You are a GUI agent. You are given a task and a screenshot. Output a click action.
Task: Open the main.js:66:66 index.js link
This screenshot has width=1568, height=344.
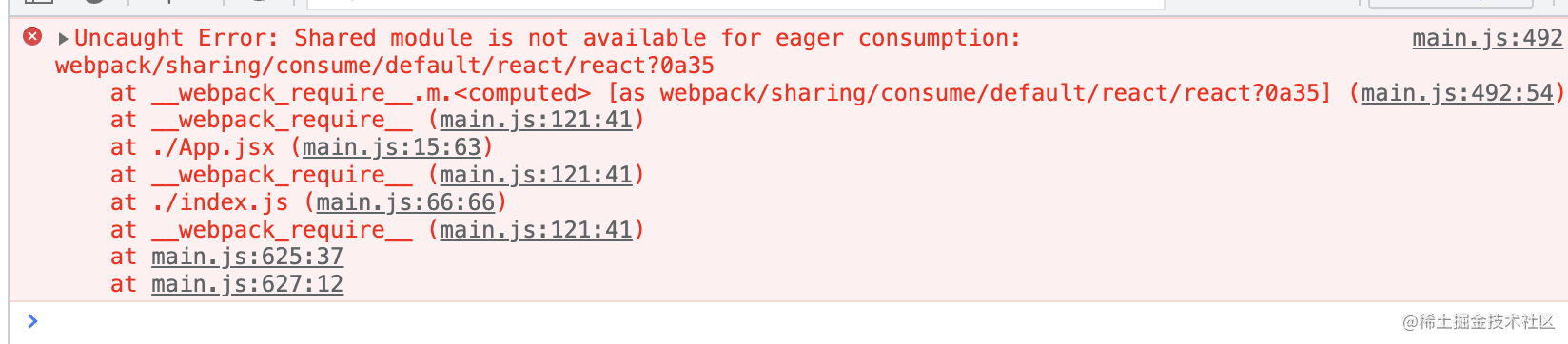coord(406,202)
